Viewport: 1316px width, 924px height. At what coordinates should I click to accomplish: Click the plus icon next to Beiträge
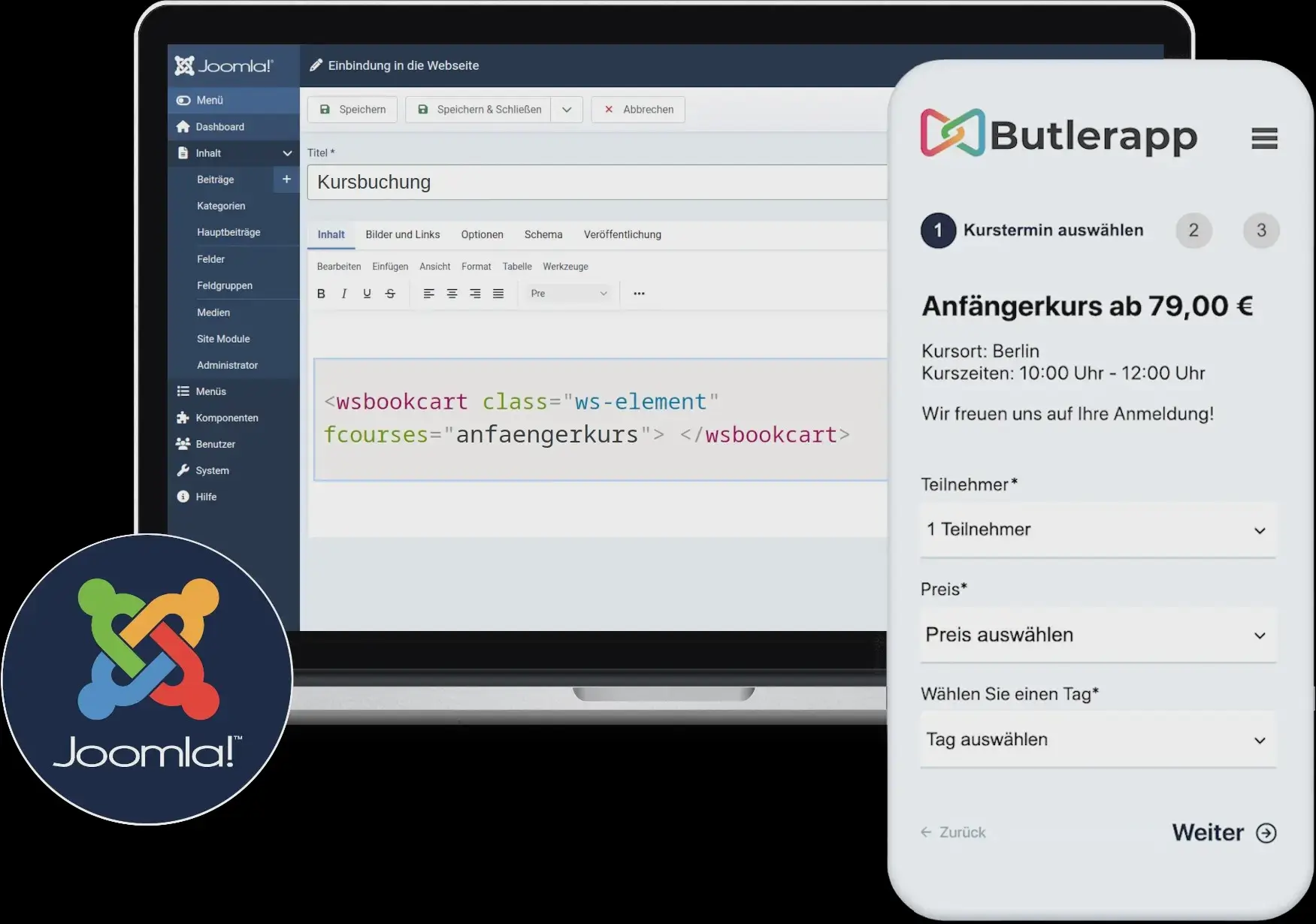point(286,180)
